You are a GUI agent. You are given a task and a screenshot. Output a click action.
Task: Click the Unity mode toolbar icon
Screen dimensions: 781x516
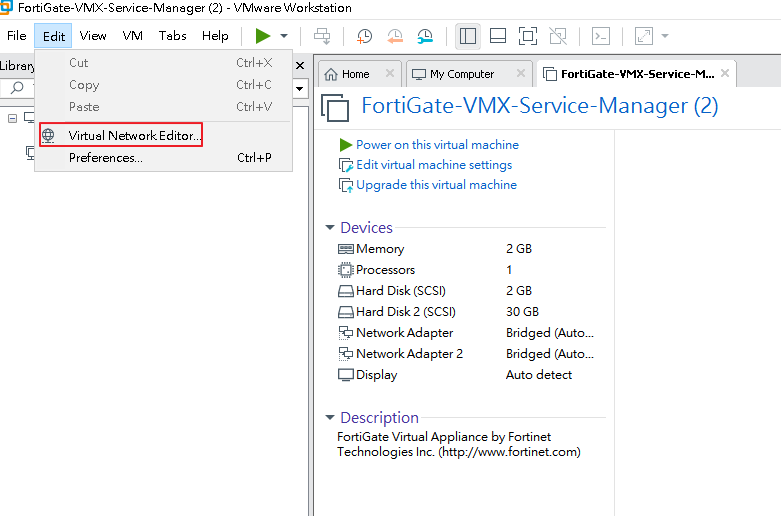pyautogui.click(x=558, y=36)
